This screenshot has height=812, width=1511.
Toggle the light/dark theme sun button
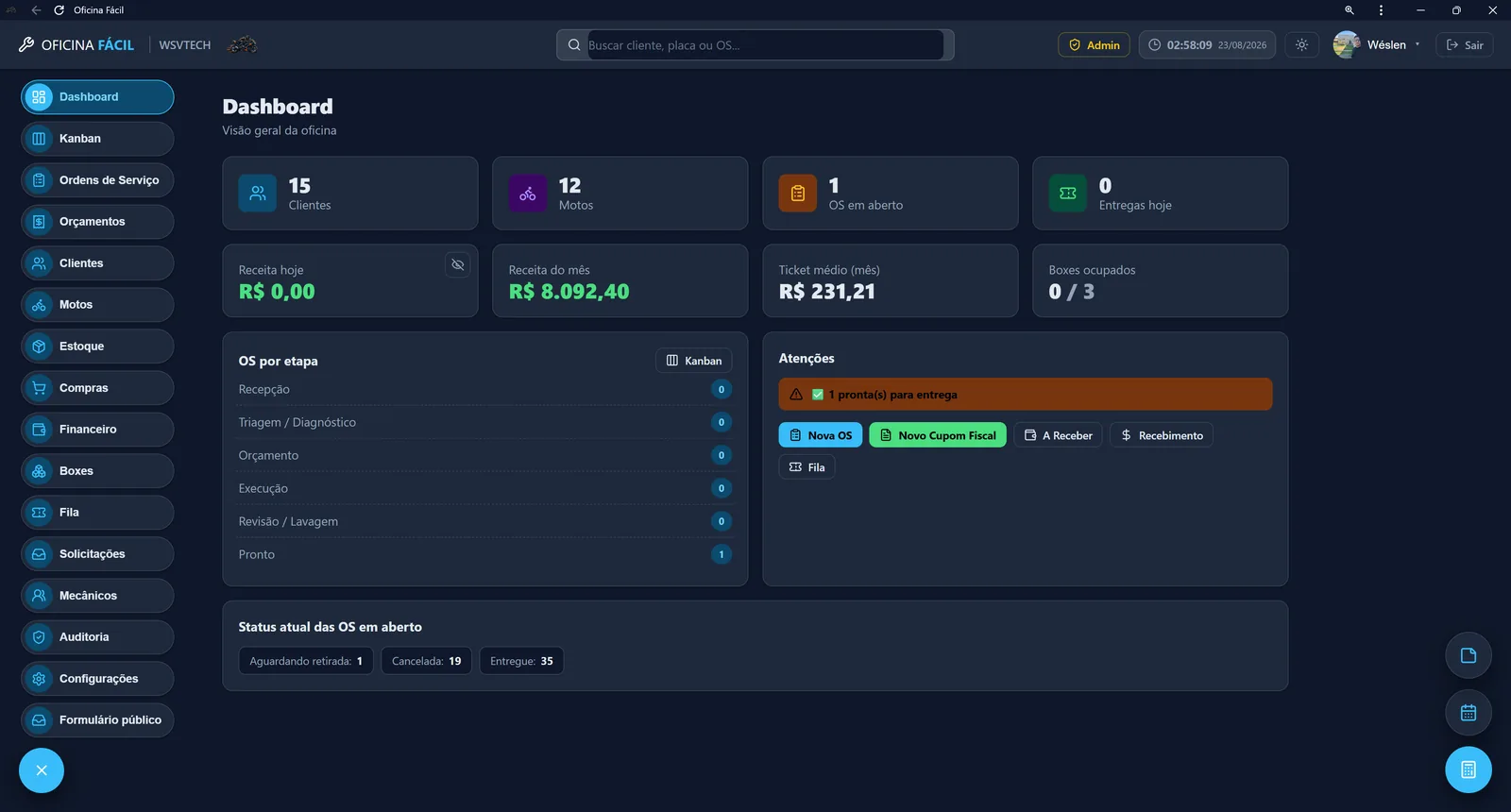click(x=1301, y=45)
